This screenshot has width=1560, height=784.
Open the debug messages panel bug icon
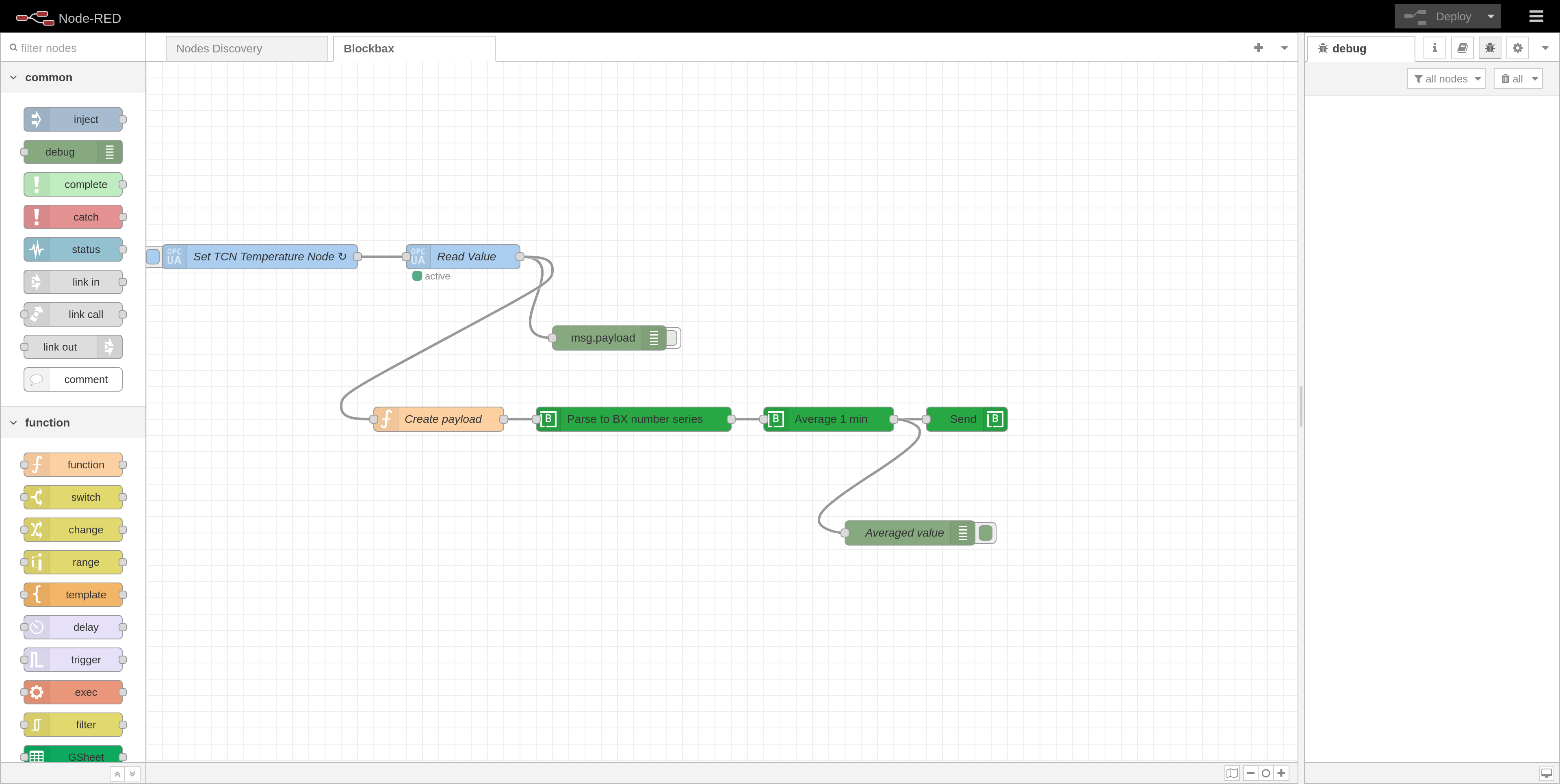pos(1490,47)
